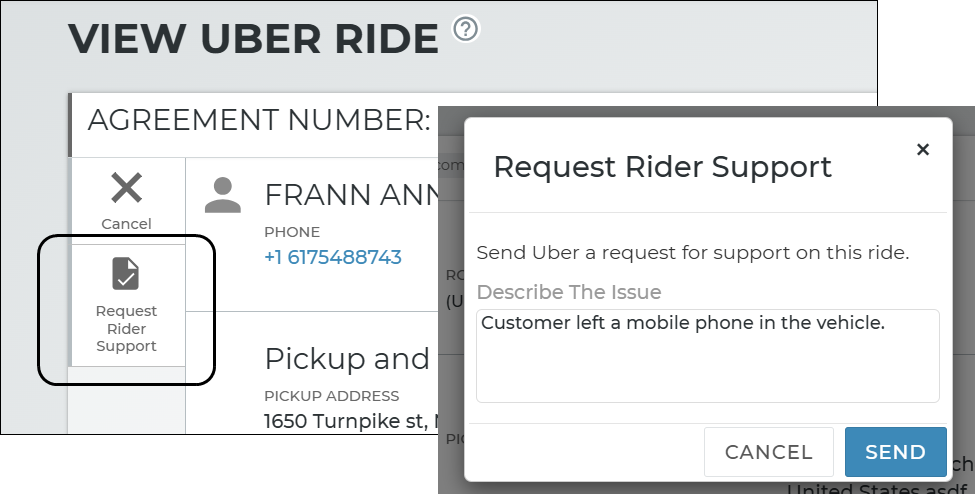Focus the Describe The Issue text box
Screen dimensions: 975x494
(707, 355)
